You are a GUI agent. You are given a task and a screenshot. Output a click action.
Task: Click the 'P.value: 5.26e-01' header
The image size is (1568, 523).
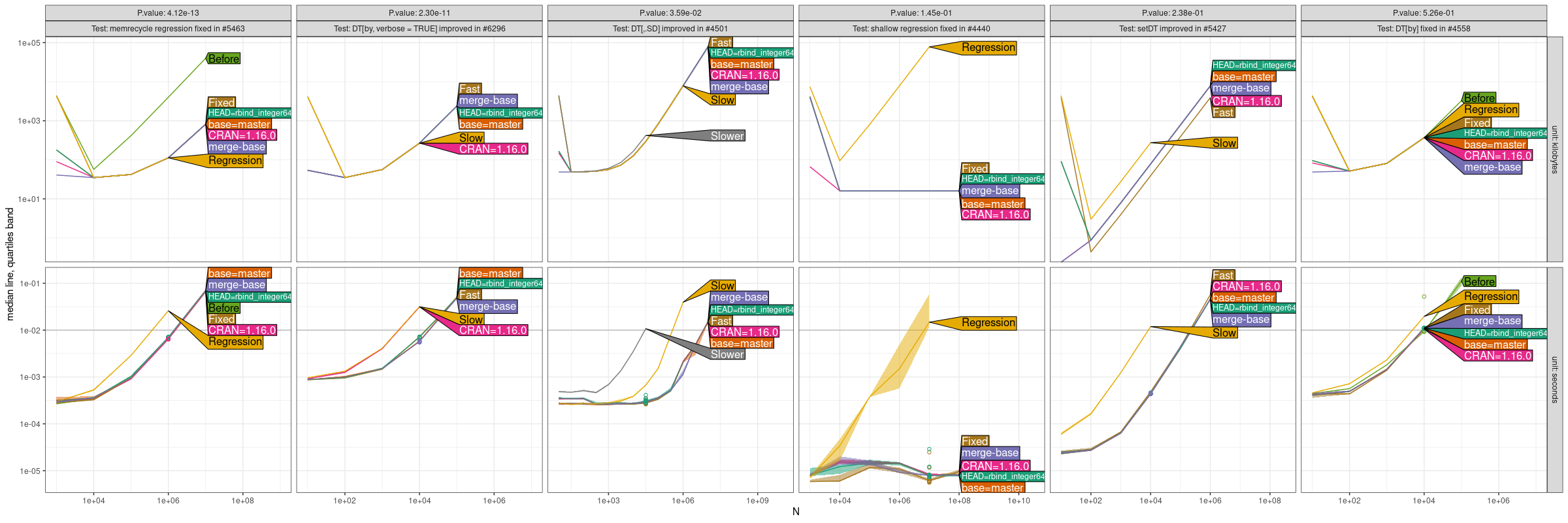(x=1424, y=13)
